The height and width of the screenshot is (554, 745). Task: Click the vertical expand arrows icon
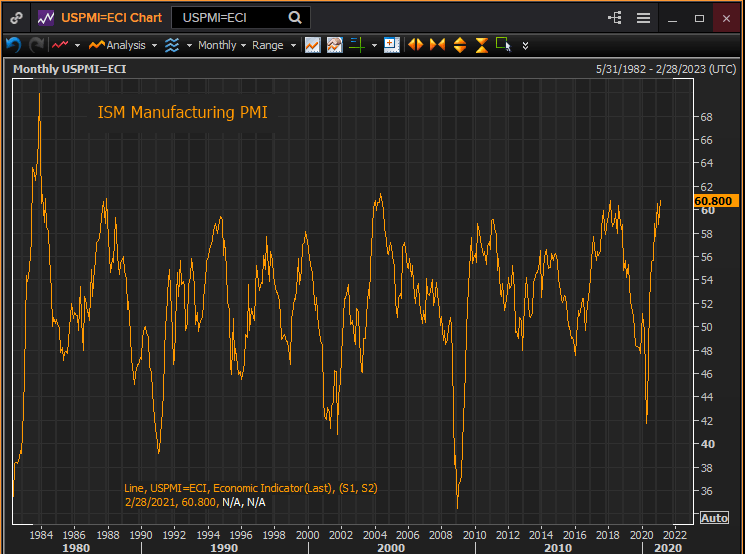459,45
